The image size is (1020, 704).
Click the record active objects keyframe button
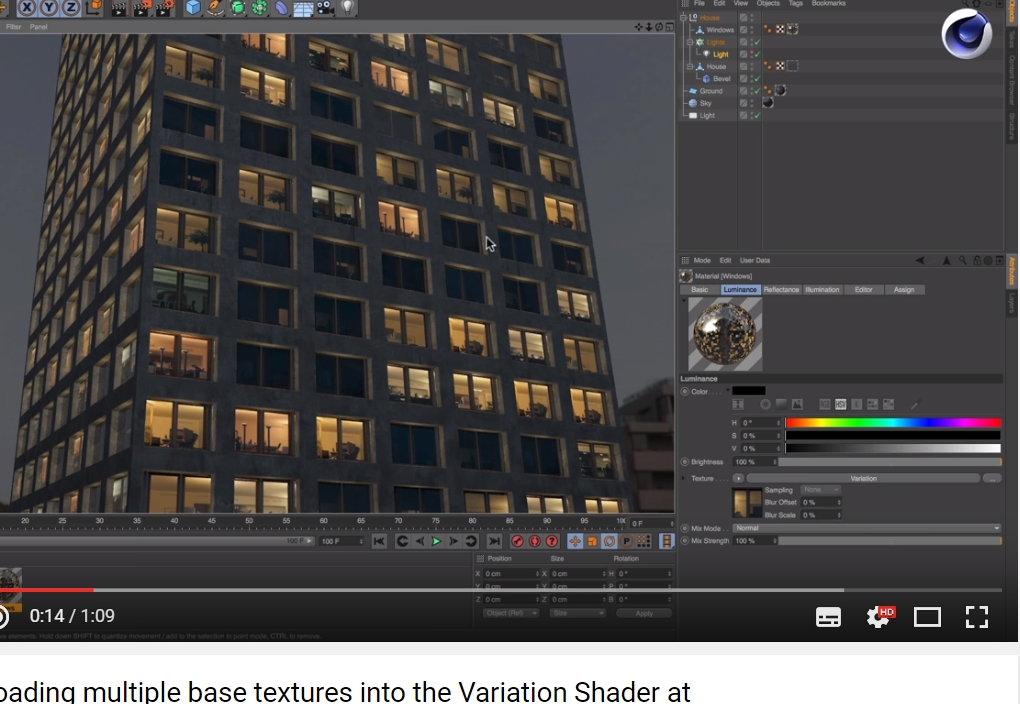click(x=518, y=541)
